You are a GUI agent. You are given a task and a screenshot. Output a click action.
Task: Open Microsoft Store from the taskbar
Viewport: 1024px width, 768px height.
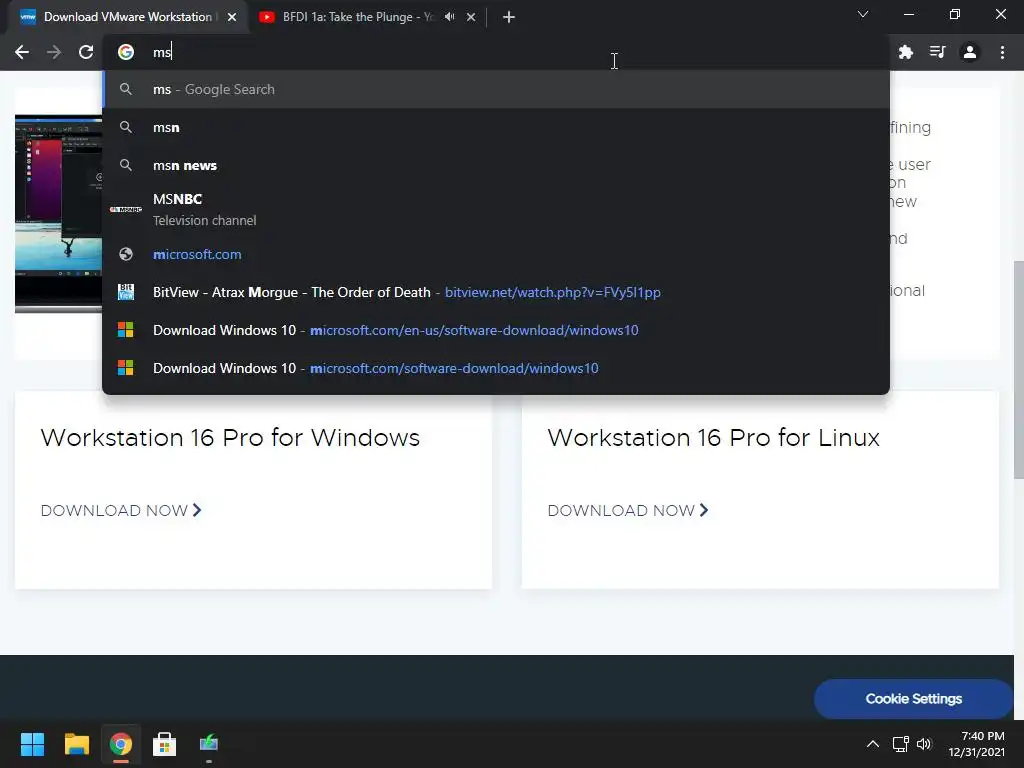(164, 744)
